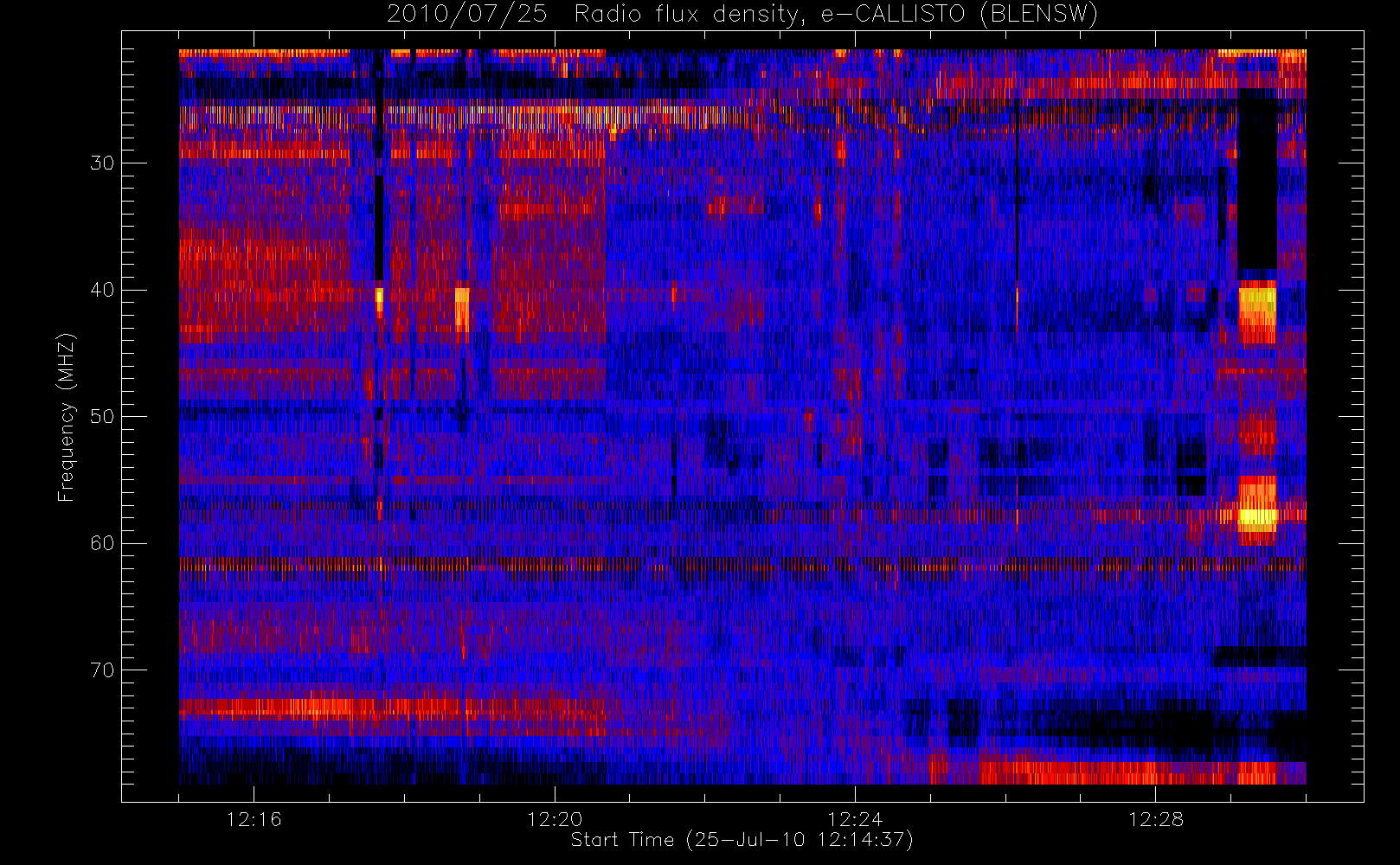The image size is (1400, 865).
Task: Click the 30 MHz frequency tick label
Action: 102,163
